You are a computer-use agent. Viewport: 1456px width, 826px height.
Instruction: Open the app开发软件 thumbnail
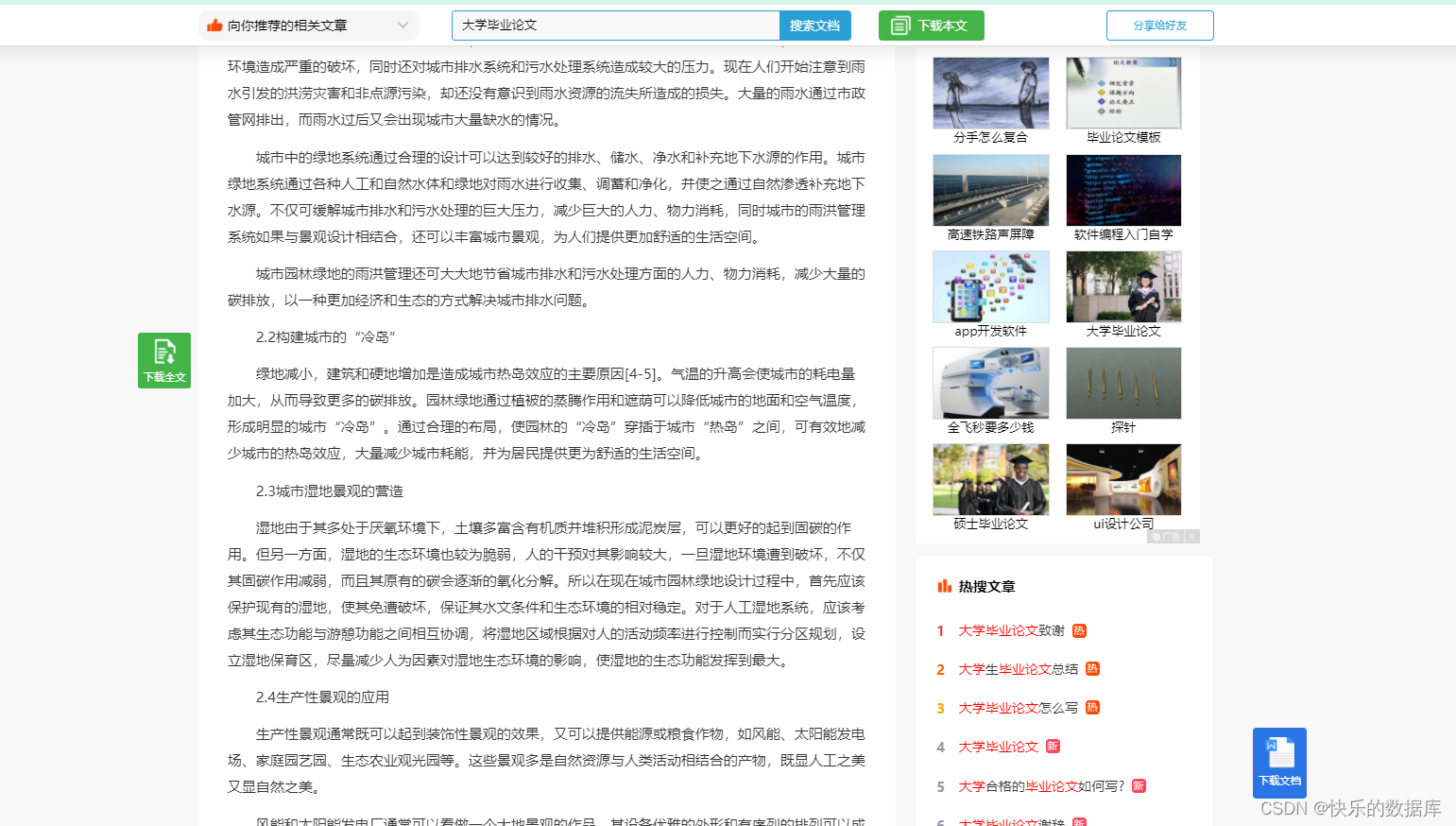pos(990,285)
